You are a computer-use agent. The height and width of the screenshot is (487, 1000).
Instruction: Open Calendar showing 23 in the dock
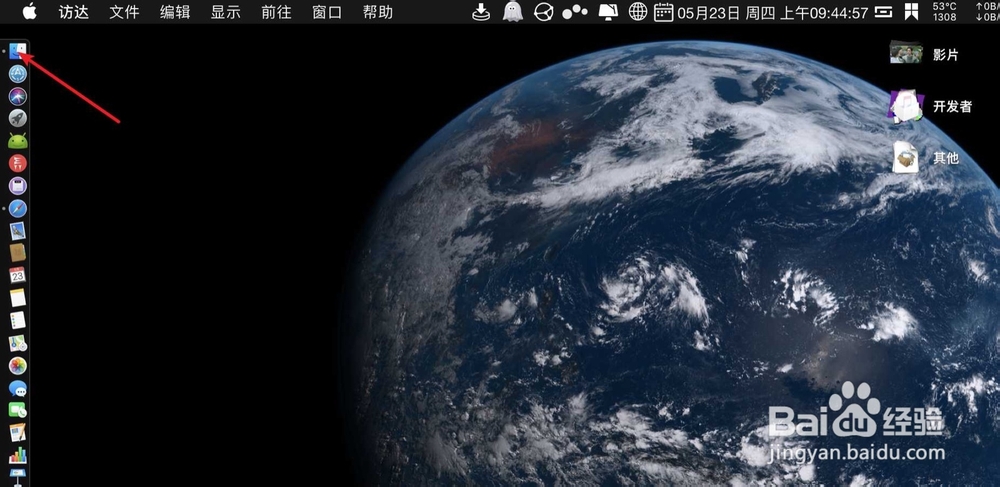(x=18, y=275)
